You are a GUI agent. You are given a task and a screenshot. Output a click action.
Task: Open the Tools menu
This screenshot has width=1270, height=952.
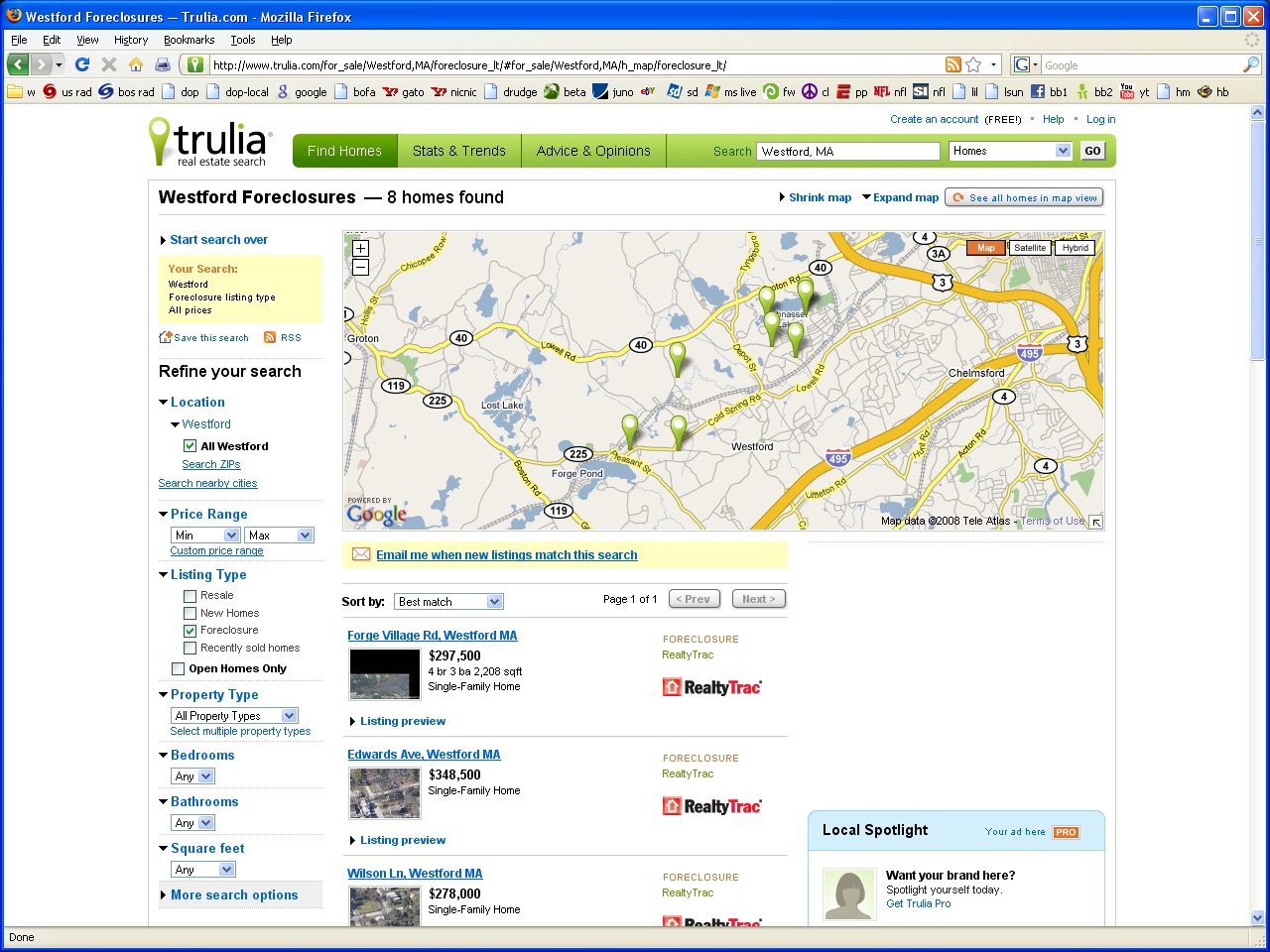tap(243, 40)
